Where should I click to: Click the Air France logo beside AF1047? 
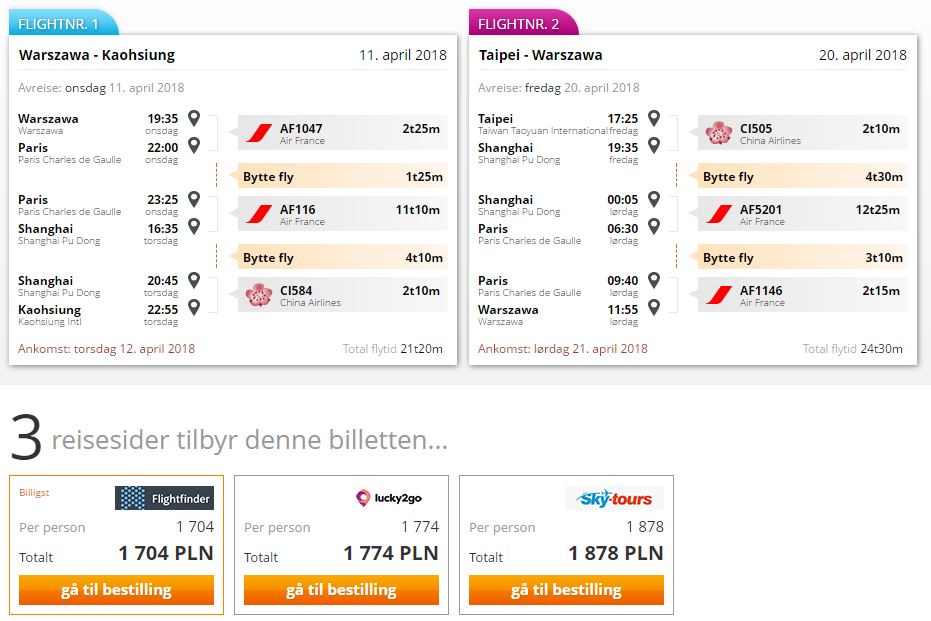click(259, 133)
